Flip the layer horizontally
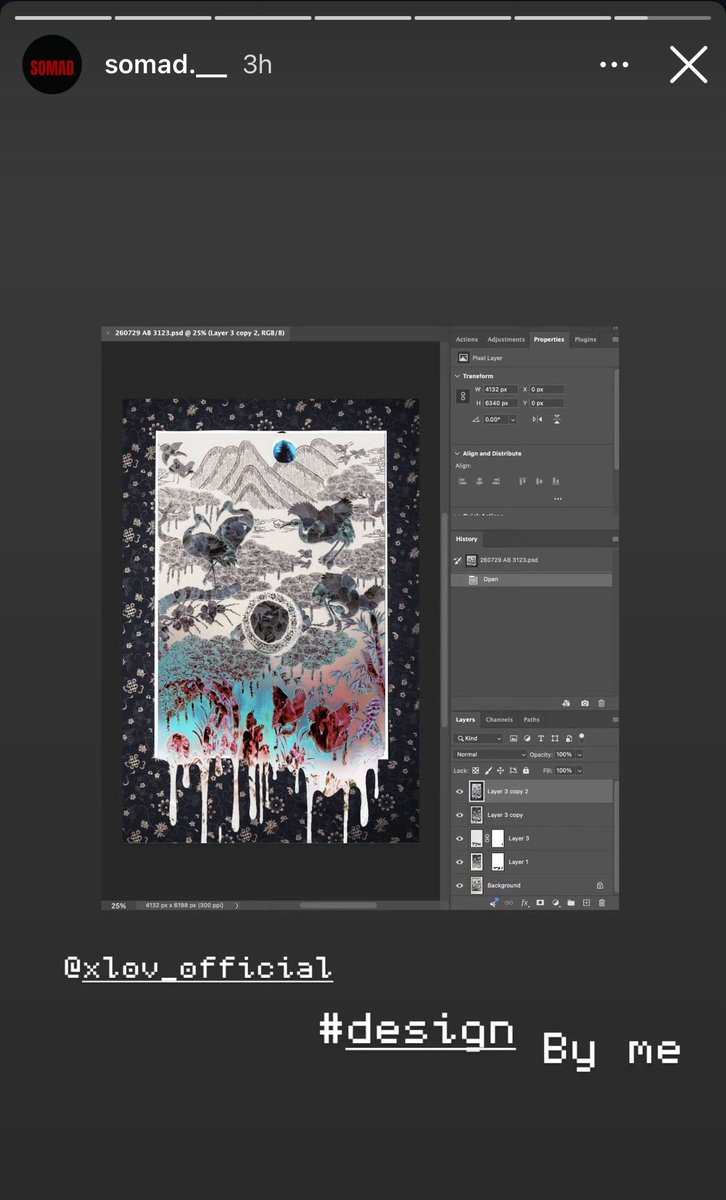726x1200 pixels. [537, 419]
